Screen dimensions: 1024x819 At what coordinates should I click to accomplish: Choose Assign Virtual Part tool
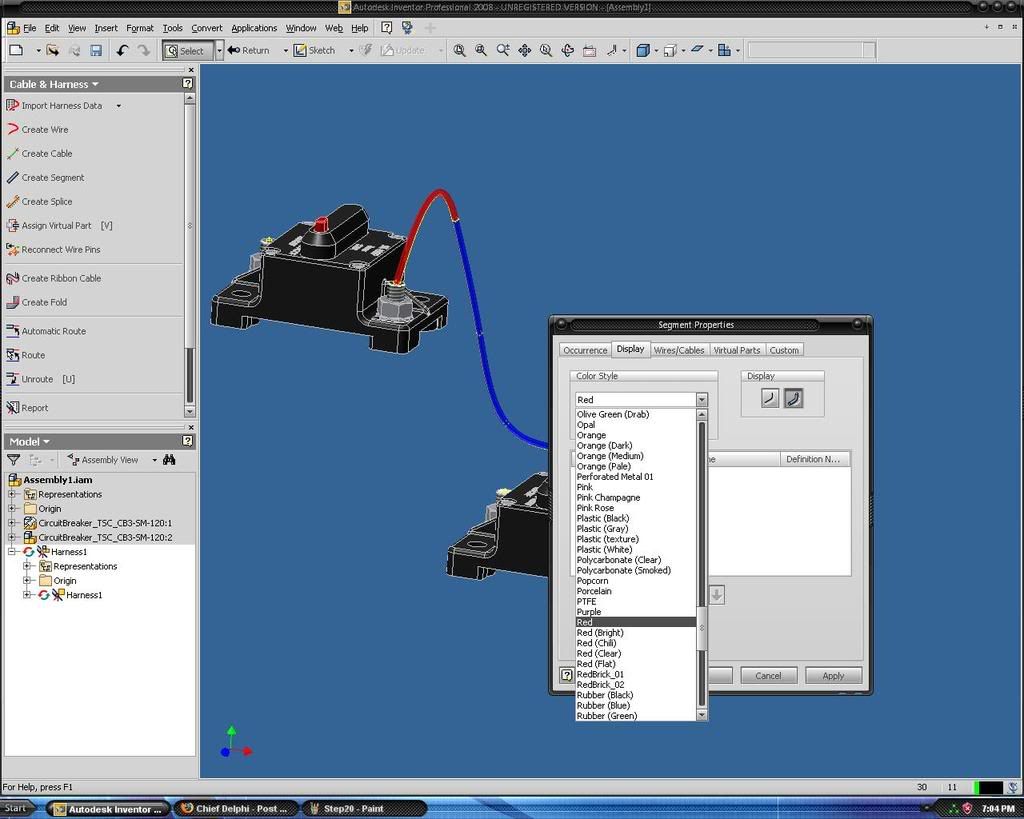(59, 225)
